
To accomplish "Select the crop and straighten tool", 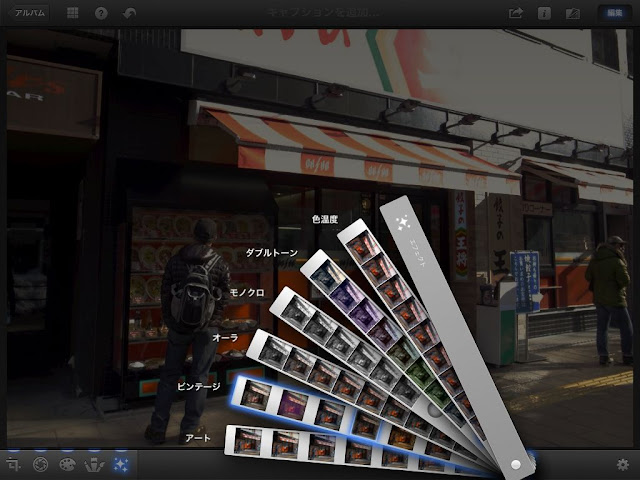I will [13, 464].
